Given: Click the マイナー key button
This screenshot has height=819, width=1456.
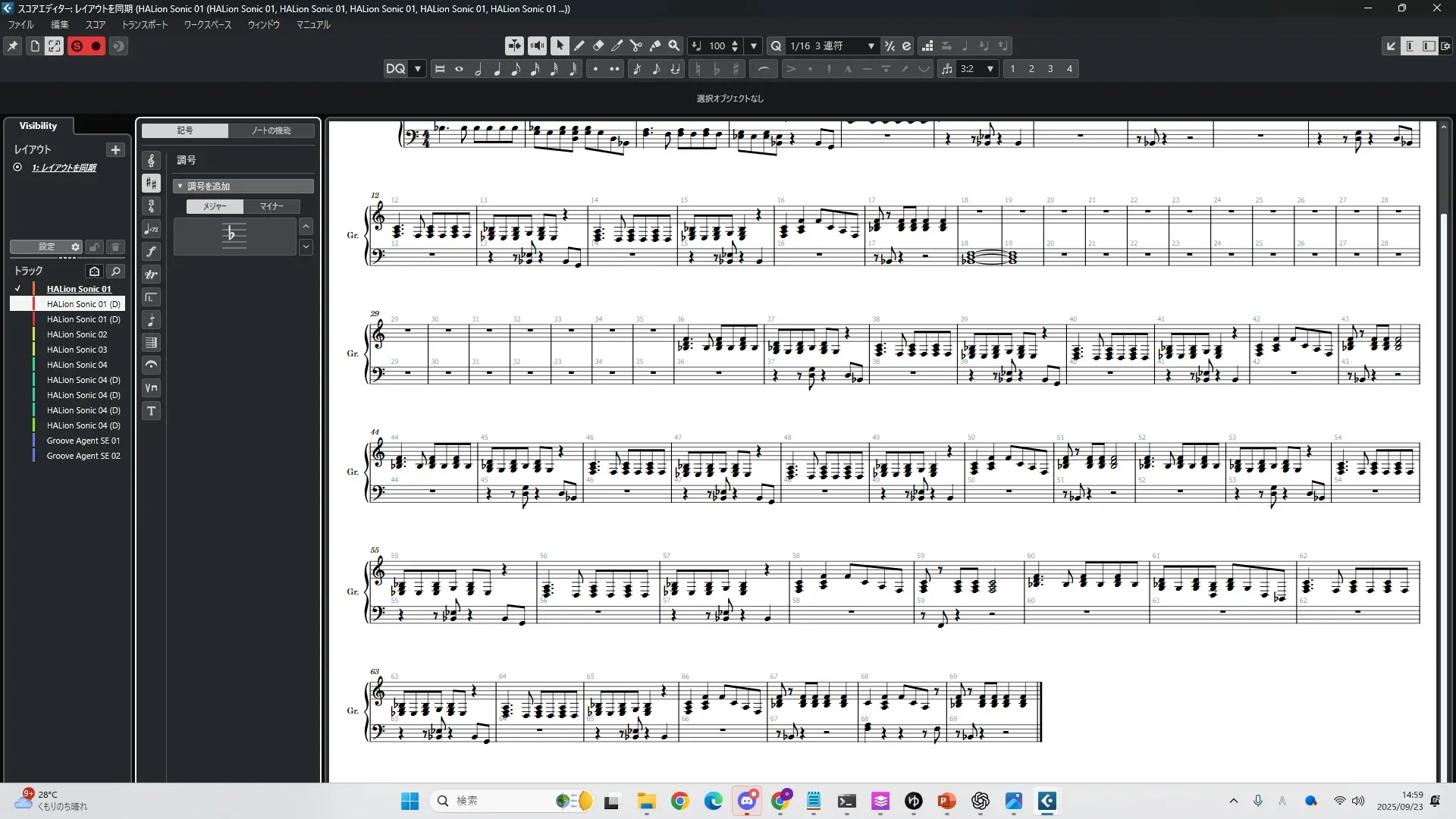Looking at the screenshot, I should pyautogui.click(x=271, y=206).
